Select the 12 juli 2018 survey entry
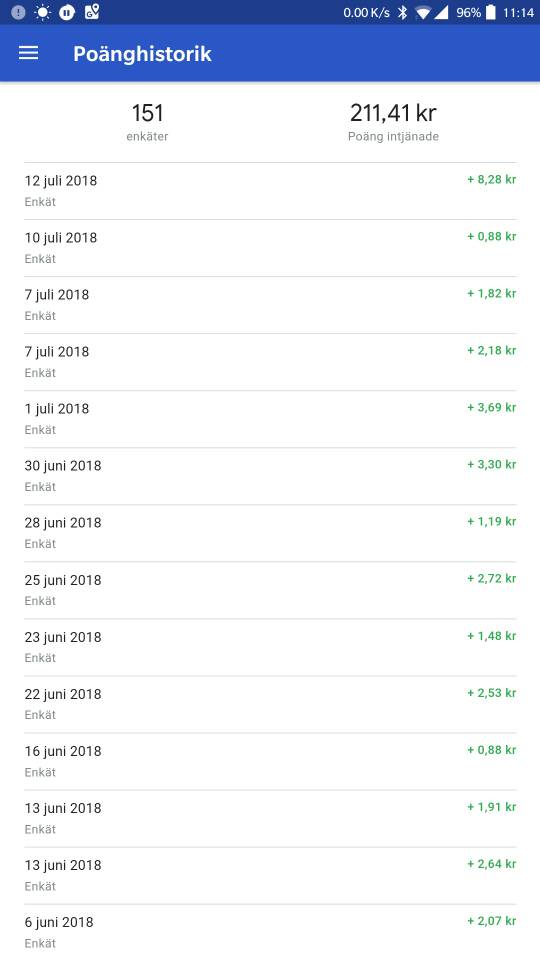This screenshot has height=960, width=540. click(270, 191)
